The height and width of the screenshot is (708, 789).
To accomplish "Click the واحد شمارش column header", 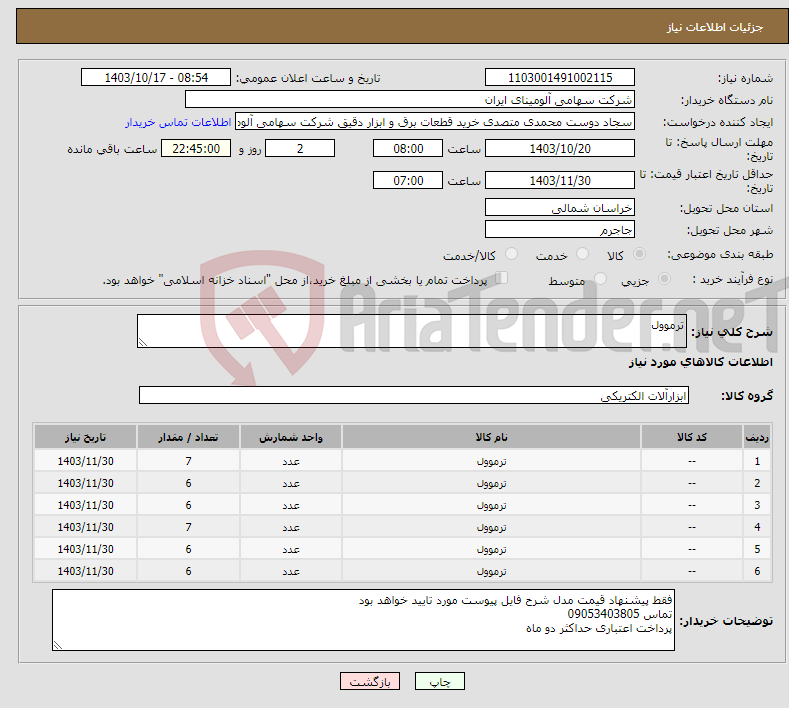I will (291, 437).
